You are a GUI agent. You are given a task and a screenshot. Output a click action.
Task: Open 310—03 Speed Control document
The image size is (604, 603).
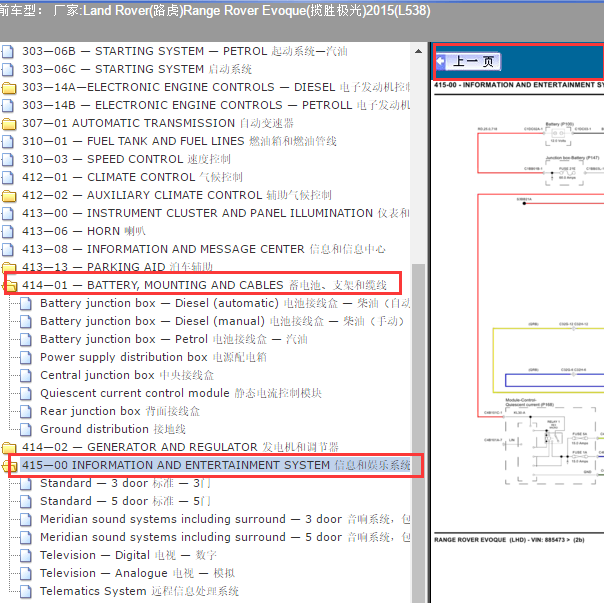click(x=126, y=159)
